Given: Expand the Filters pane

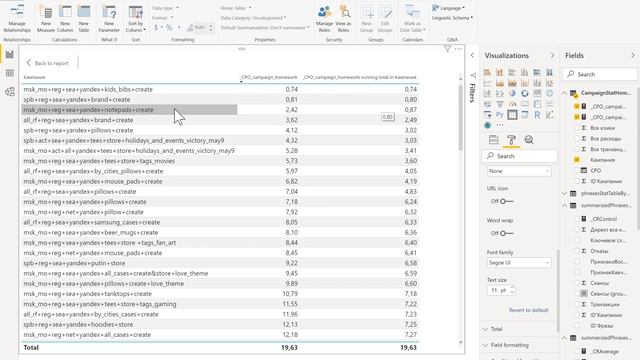Looking at the screenshot, I should click(472, 55).
